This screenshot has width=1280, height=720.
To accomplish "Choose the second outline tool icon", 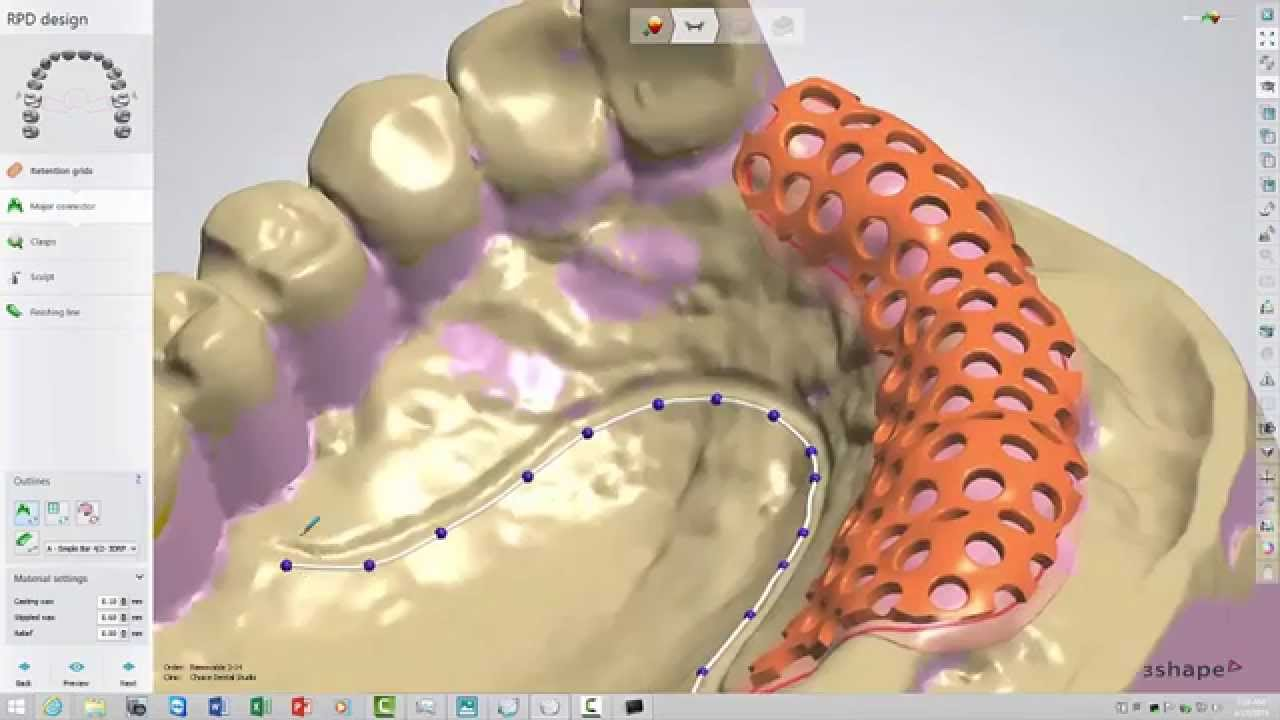I will click(57, 512).
